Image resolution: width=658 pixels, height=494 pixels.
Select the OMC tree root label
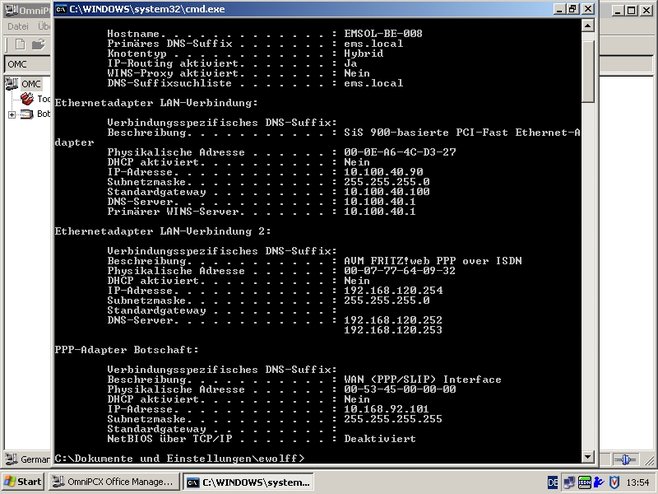(x=31, y=84)
